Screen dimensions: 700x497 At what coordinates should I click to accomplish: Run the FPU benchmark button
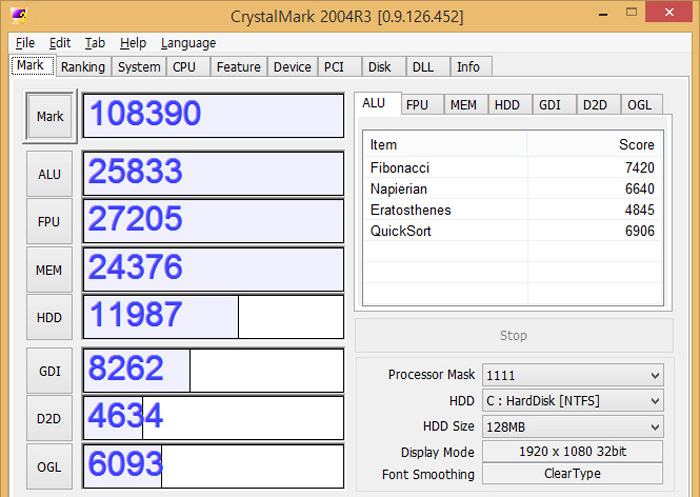pos(49,222)
